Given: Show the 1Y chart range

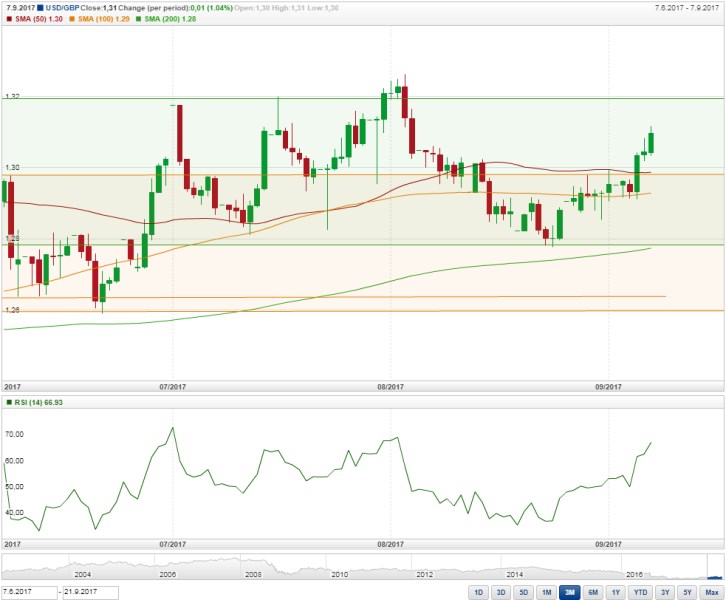Looking at the screenshot, I should [616, 592].
